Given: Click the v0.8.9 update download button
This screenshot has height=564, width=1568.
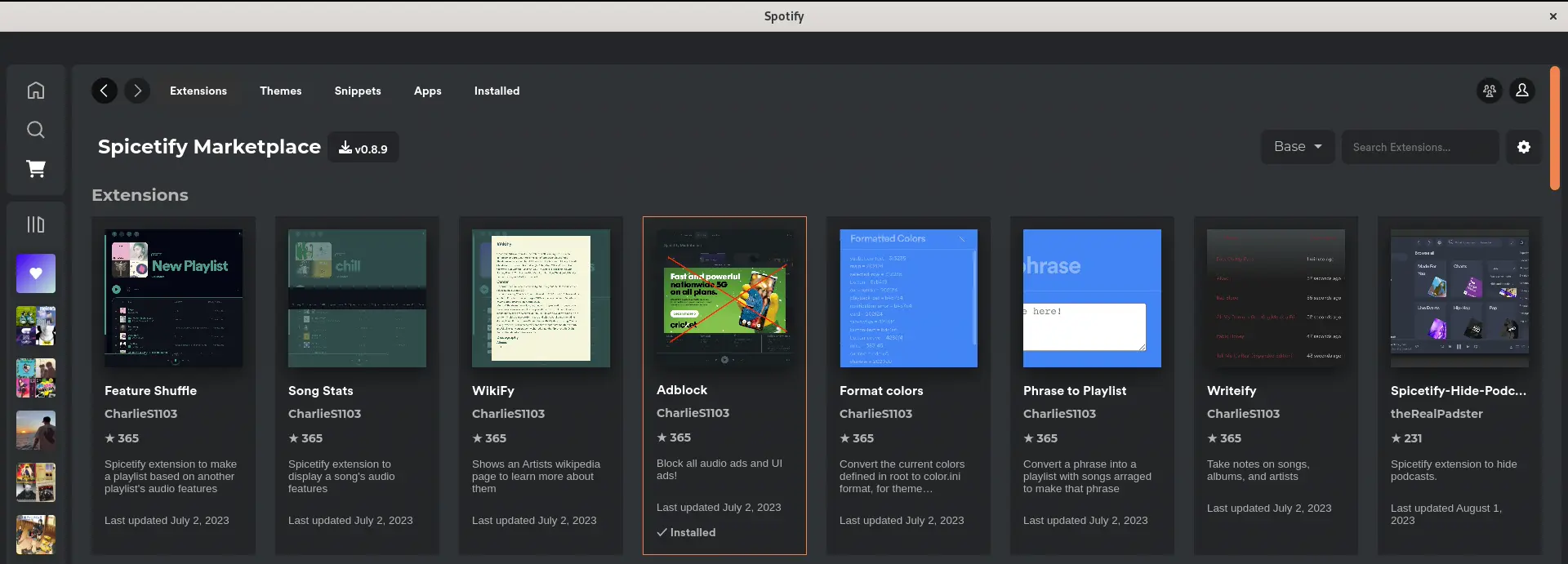Looking at the screenshot, I should point(363,148).
